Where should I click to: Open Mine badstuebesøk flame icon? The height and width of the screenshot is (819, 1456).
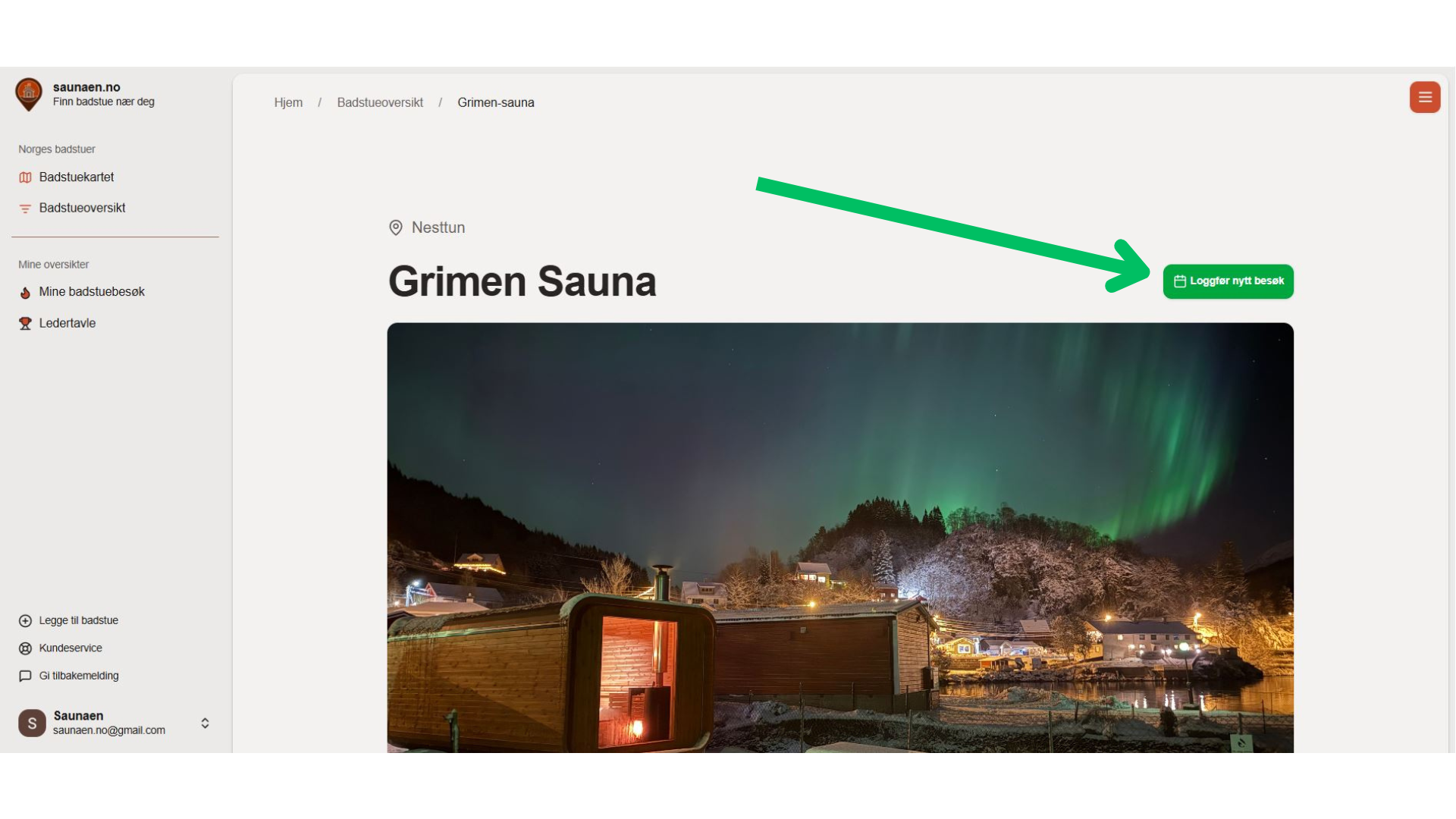(x=25, y=293)
